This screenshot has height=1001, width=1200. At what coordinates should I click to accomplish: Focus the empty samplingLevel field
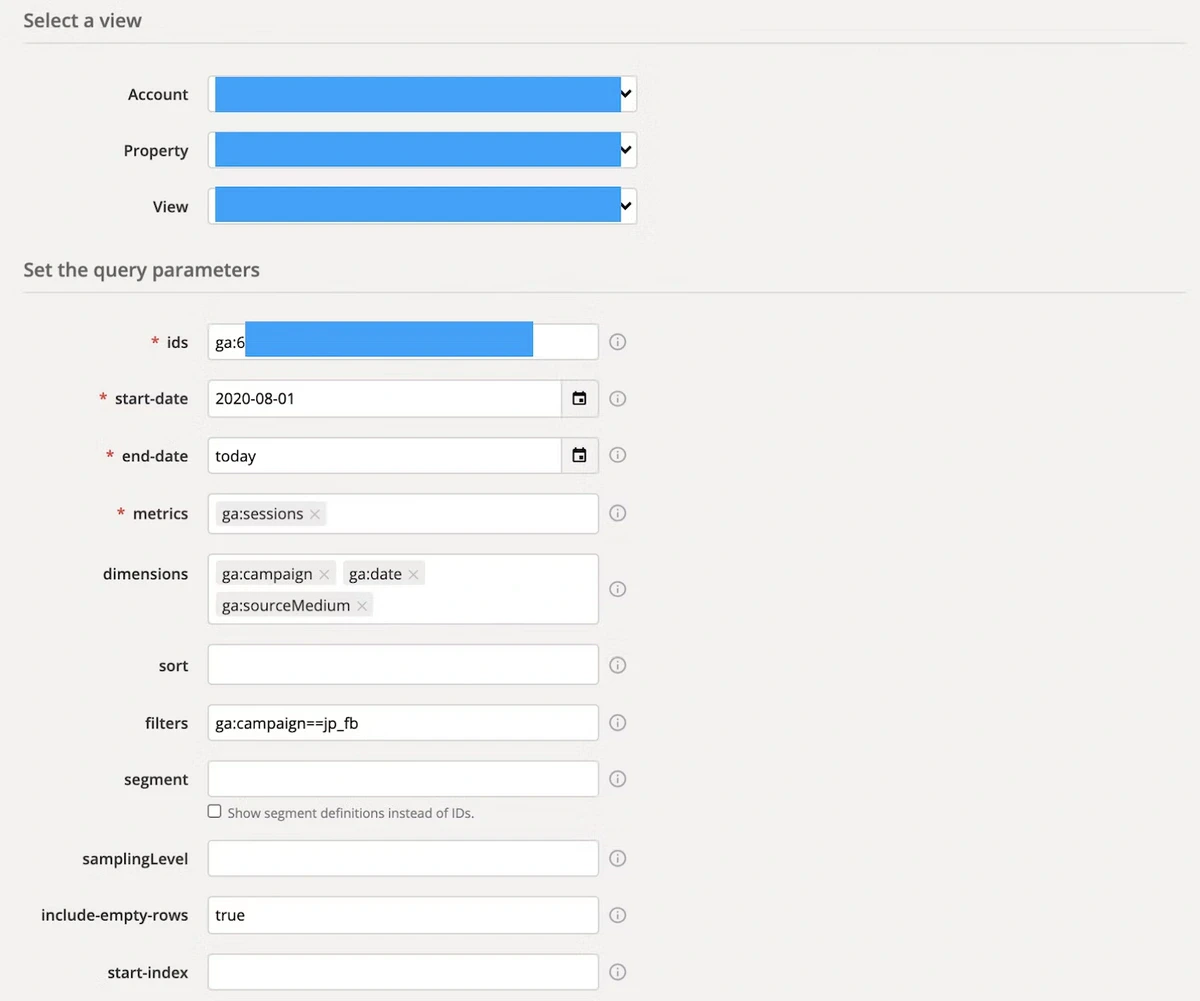403,858
